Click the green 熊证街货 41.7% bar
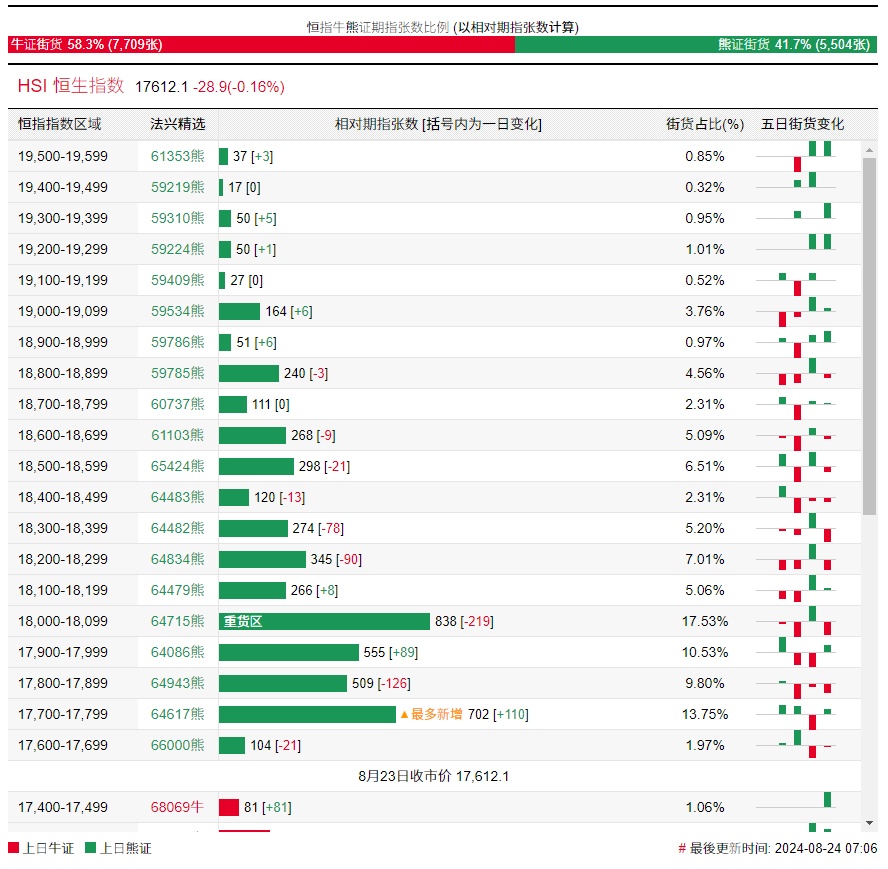 (x=696, y=44)
